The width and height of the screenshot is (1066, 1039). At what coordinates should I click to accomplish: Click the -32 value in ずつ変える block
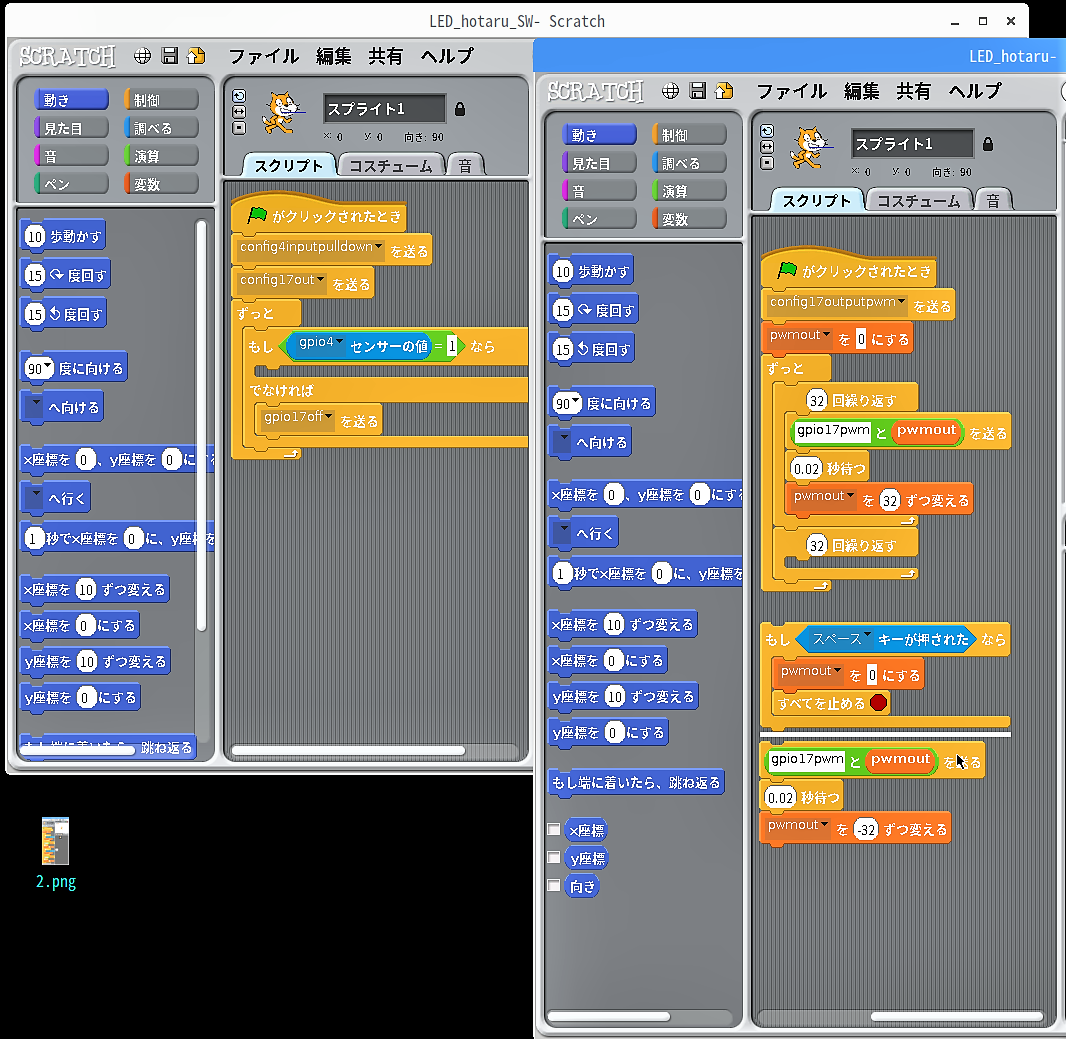coord(866,830)
